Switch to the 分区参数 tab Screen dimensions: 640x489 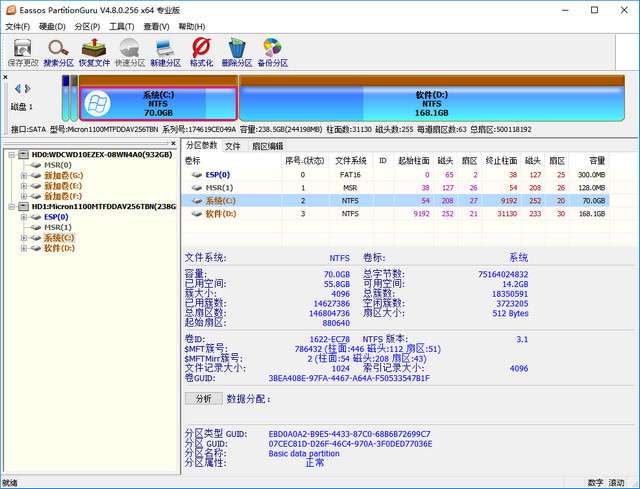pos(201,145)
